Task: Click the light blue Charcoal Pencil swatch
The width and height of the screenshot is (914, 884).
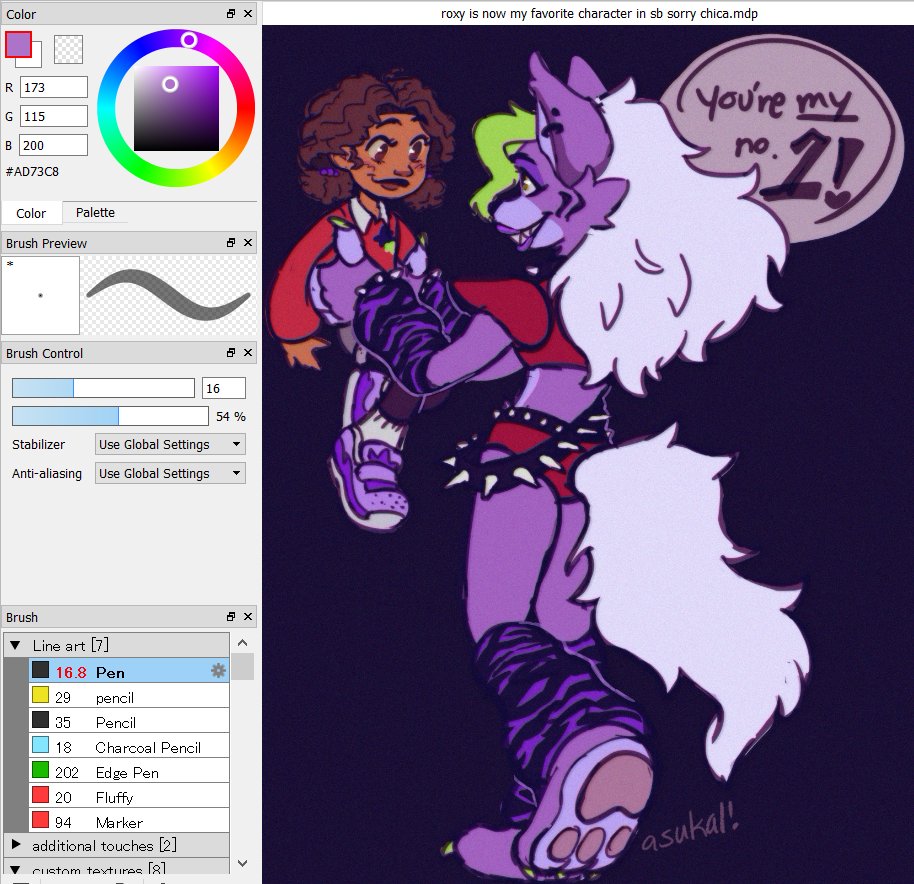Action: [40, 745]
